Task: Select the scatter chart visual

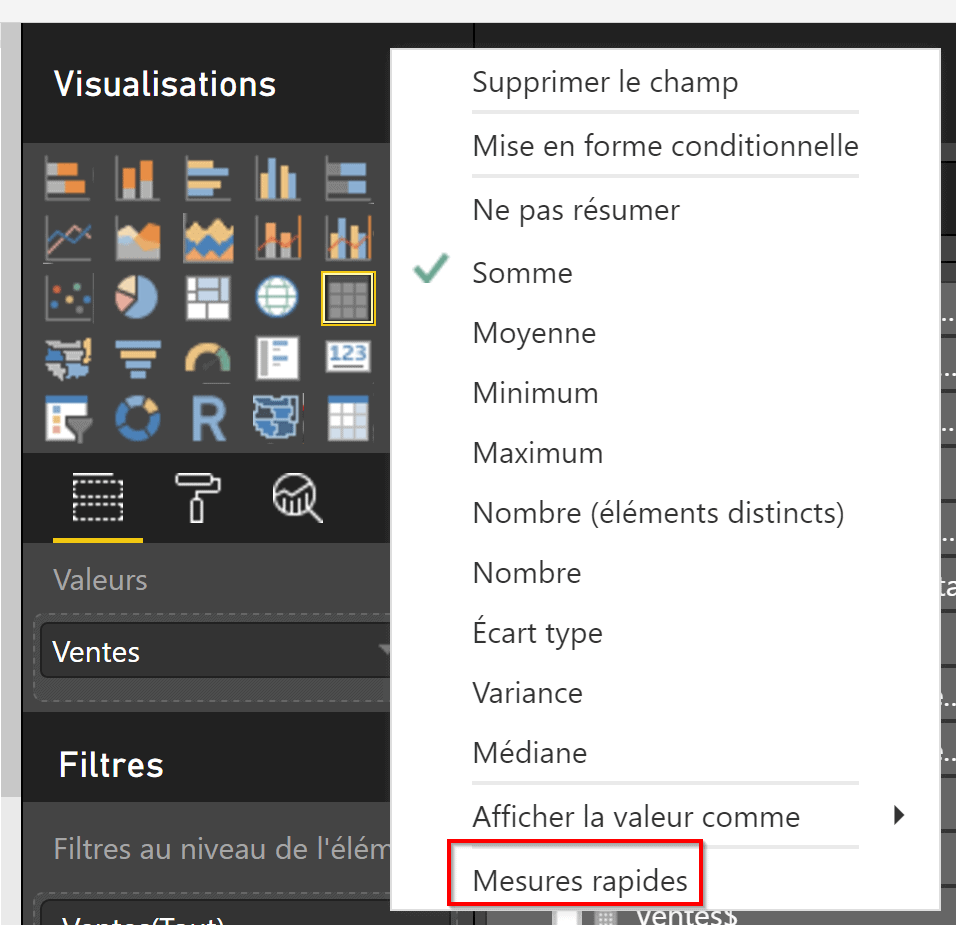Action: [x=68, y=297]
